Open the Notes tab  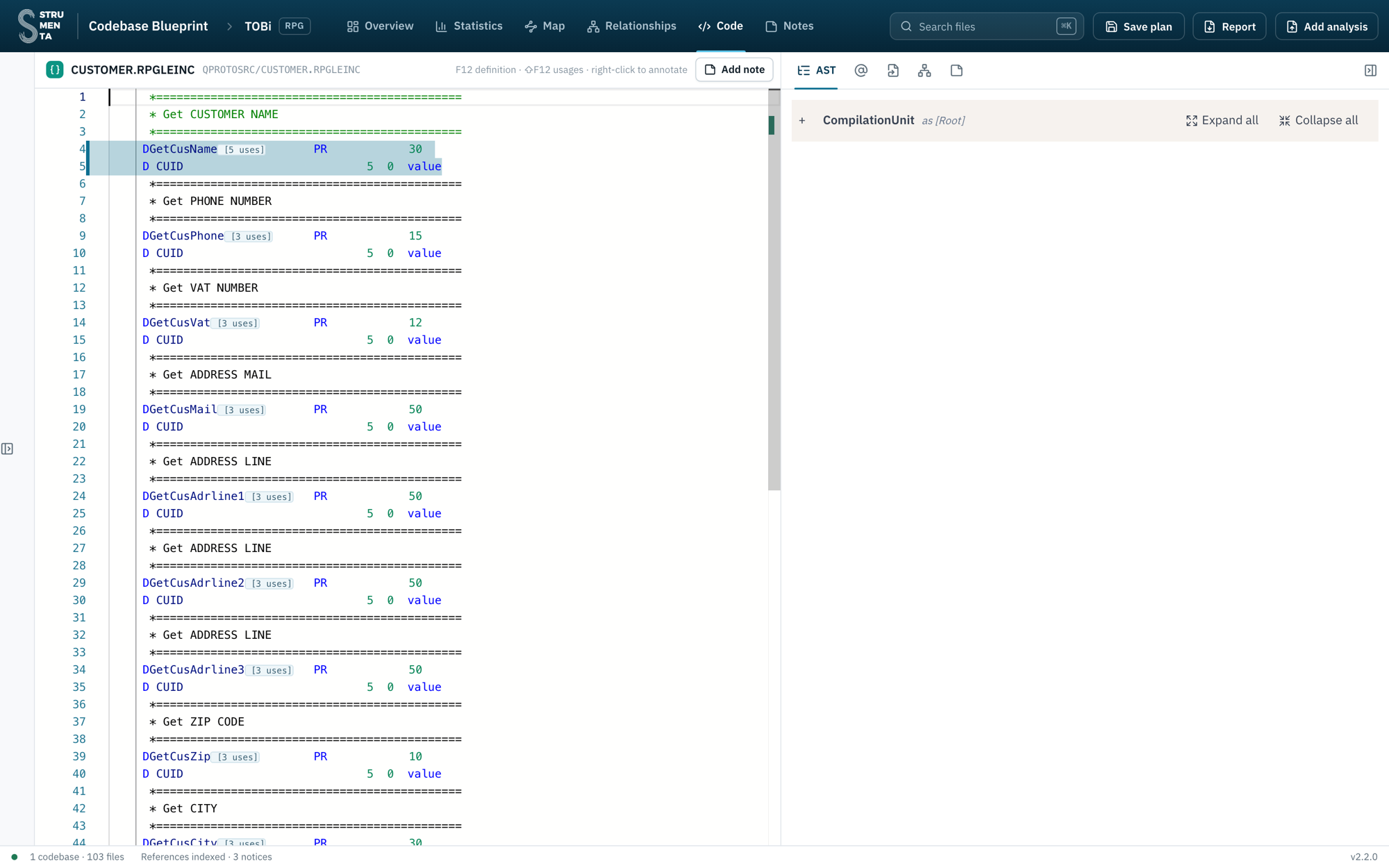[790, 26]
